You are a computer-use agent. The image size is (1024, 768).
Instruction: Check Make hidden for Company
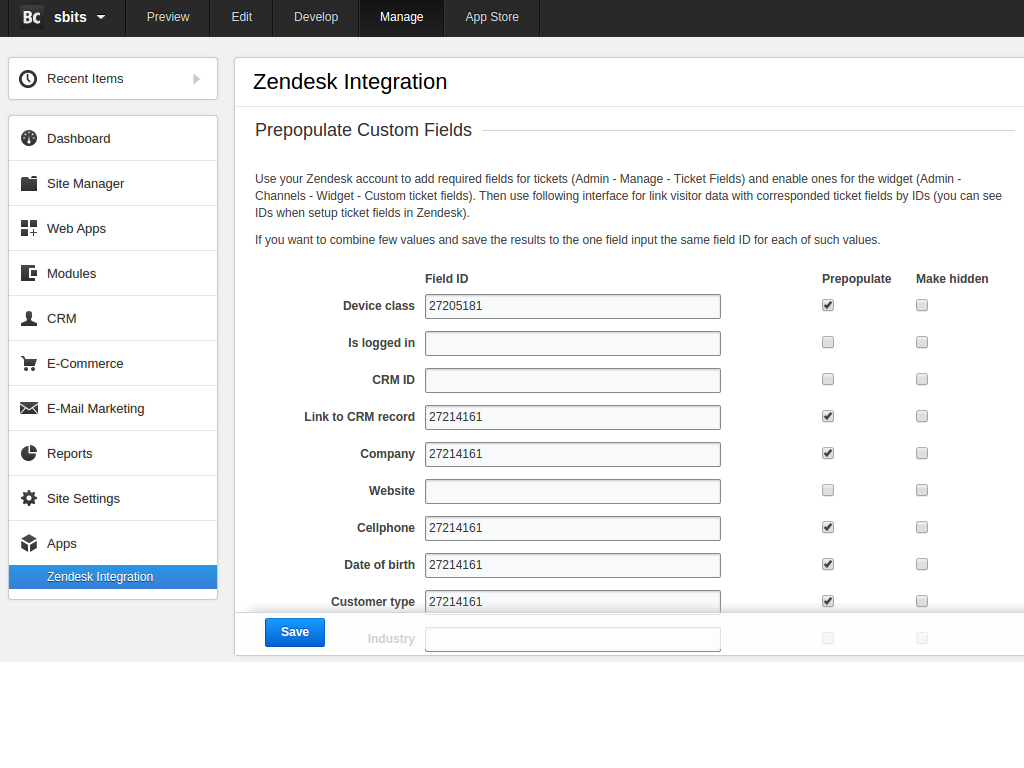(x=922, y=453)
